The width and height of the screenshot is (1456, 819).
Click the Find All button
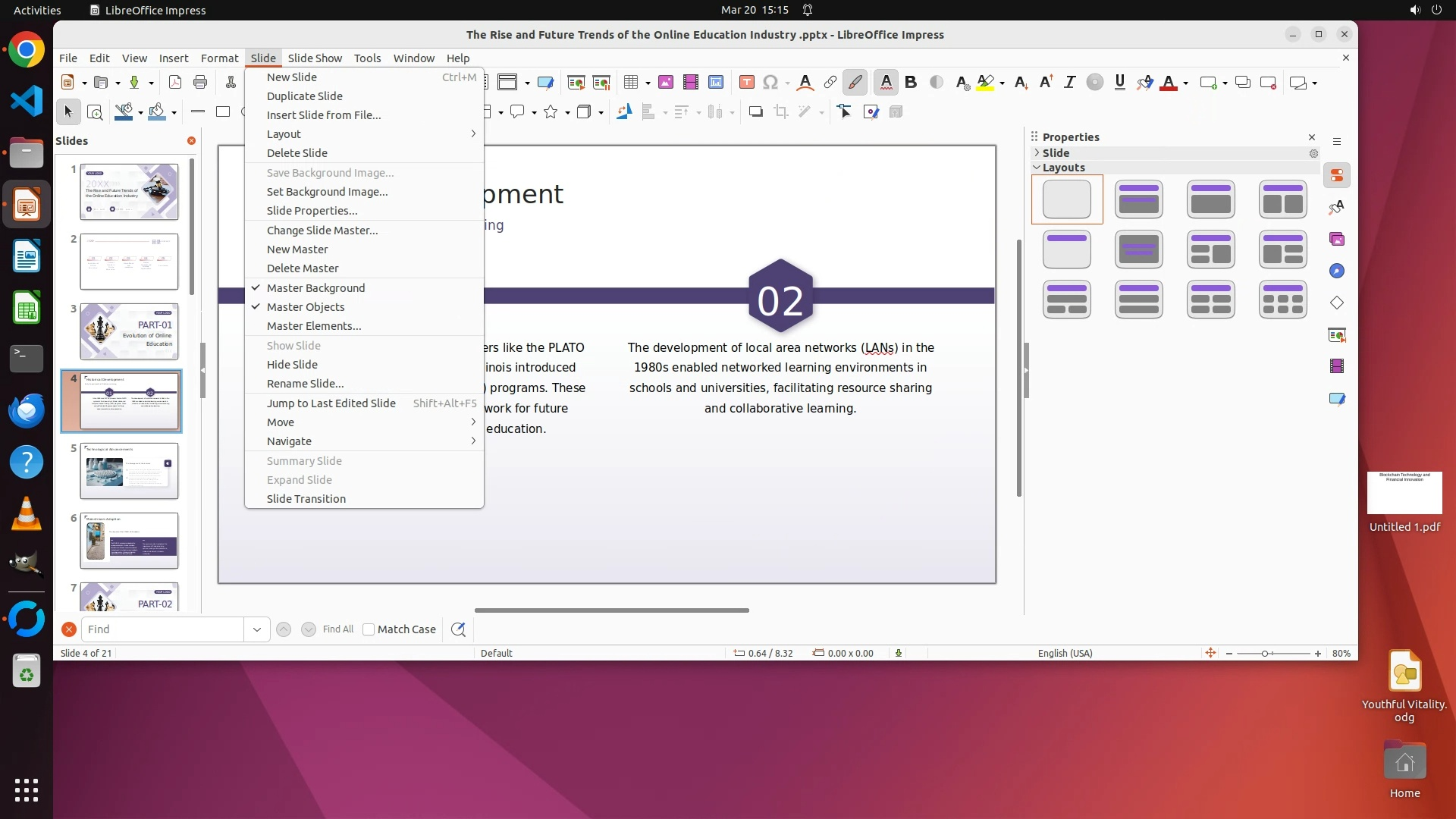(337, 629)
